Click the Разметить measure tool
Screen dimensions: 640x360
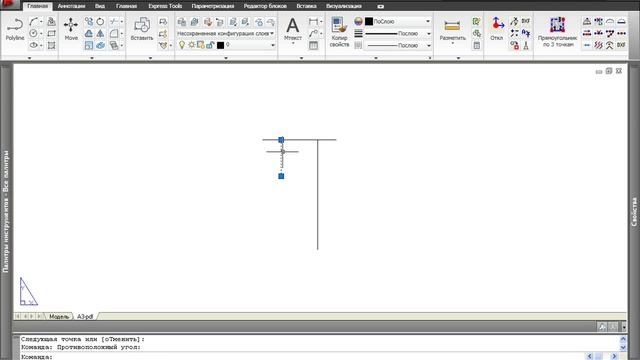click(x=452, y=29)
